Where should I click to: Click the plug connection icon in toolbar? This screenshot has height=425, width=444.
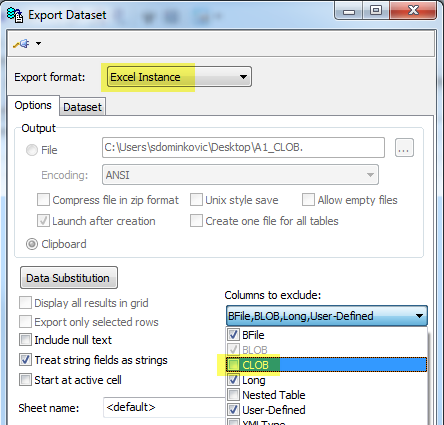[x=21, y=44]
